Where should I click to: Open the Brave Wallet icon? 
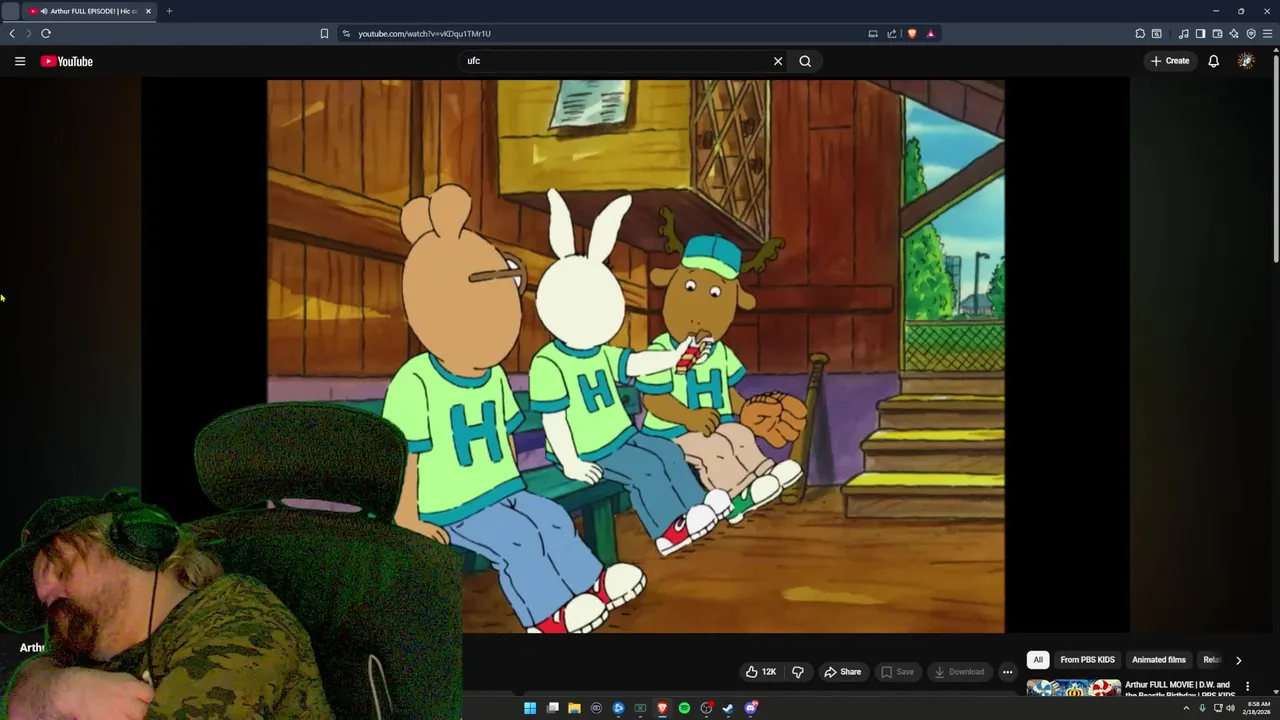click(1217, 33)
